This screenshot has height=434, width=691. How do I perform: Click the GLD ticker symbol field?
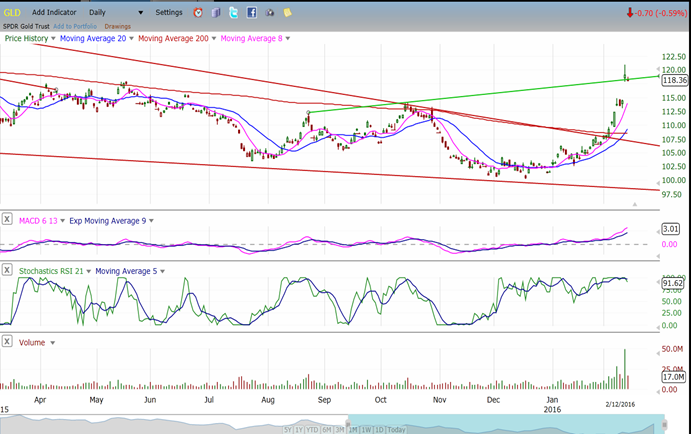point(12,12)
